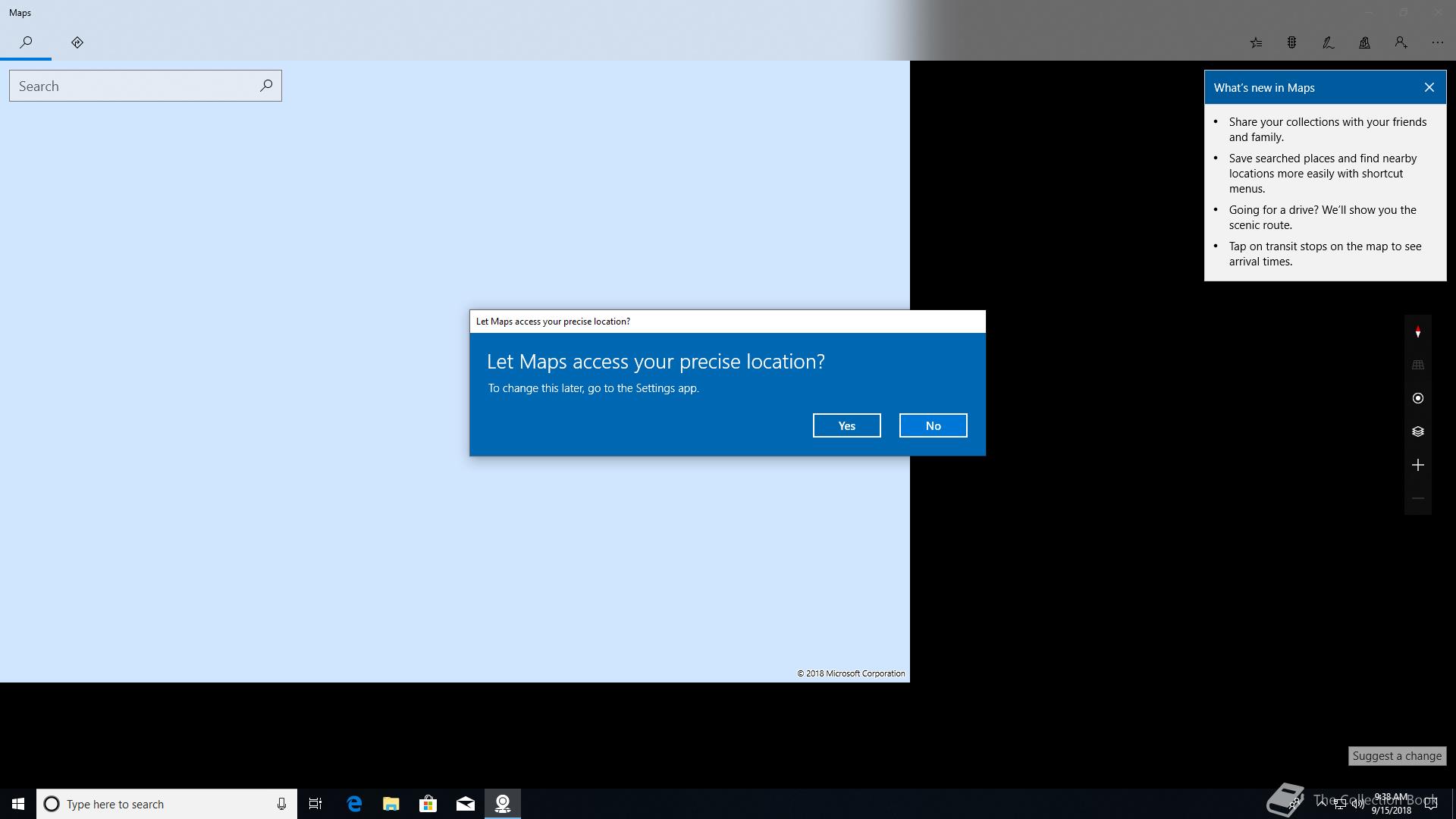This screenshot has height=819, width=1456.
Task: Click 'Tap on transit stops' bullet text
Action: [x=1326, y=254]
